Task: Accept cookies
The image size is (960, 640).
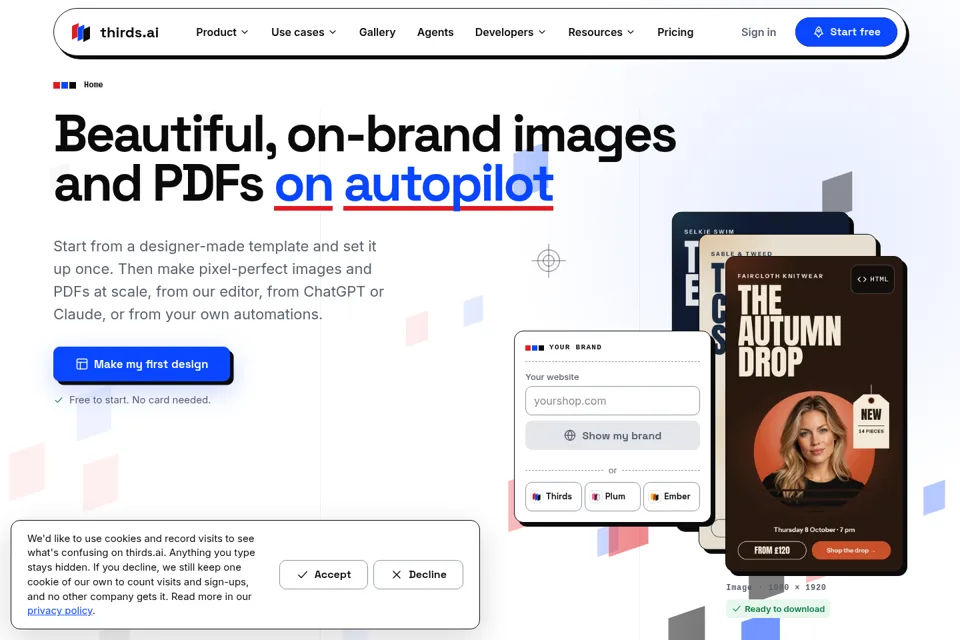Action: [323, 574]
